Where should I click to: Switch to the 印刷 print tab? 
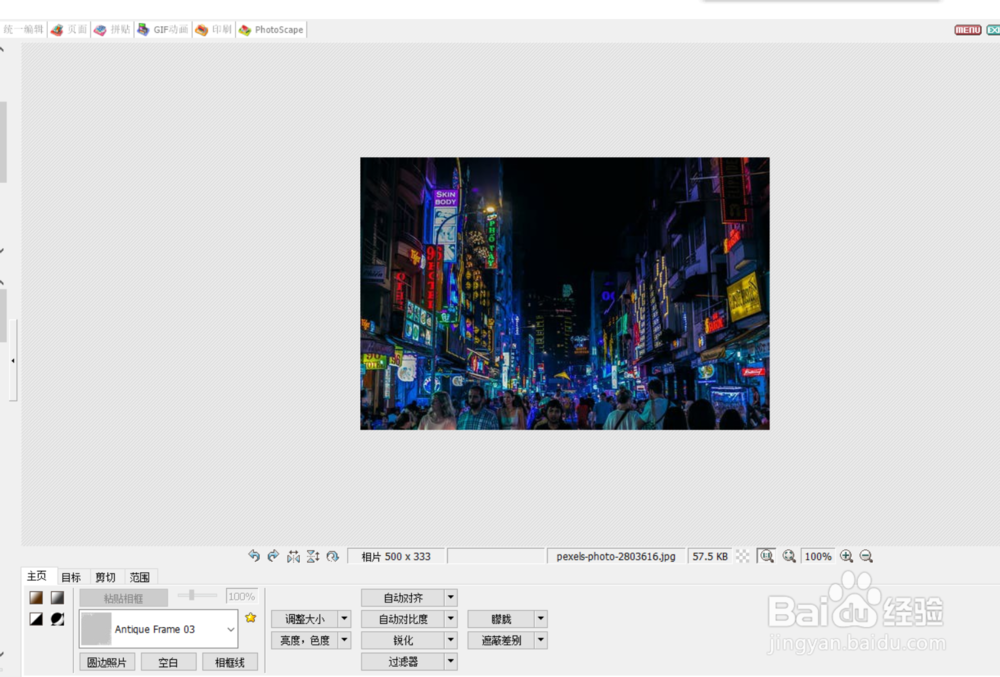point(214,29)
